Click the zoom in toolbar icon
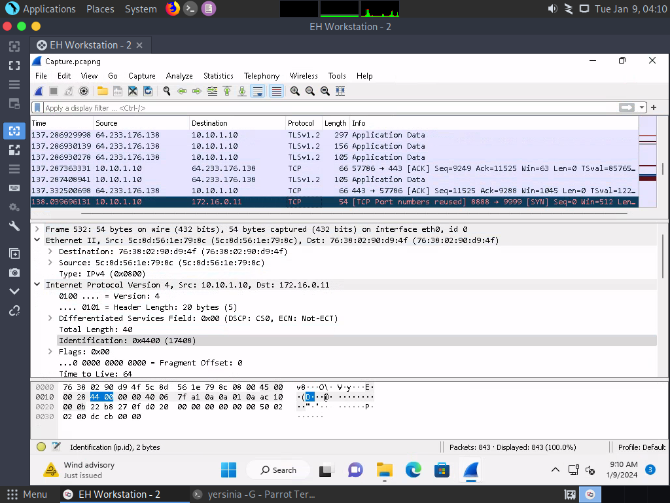Screen dimensions: 670x504 [296, 91]
